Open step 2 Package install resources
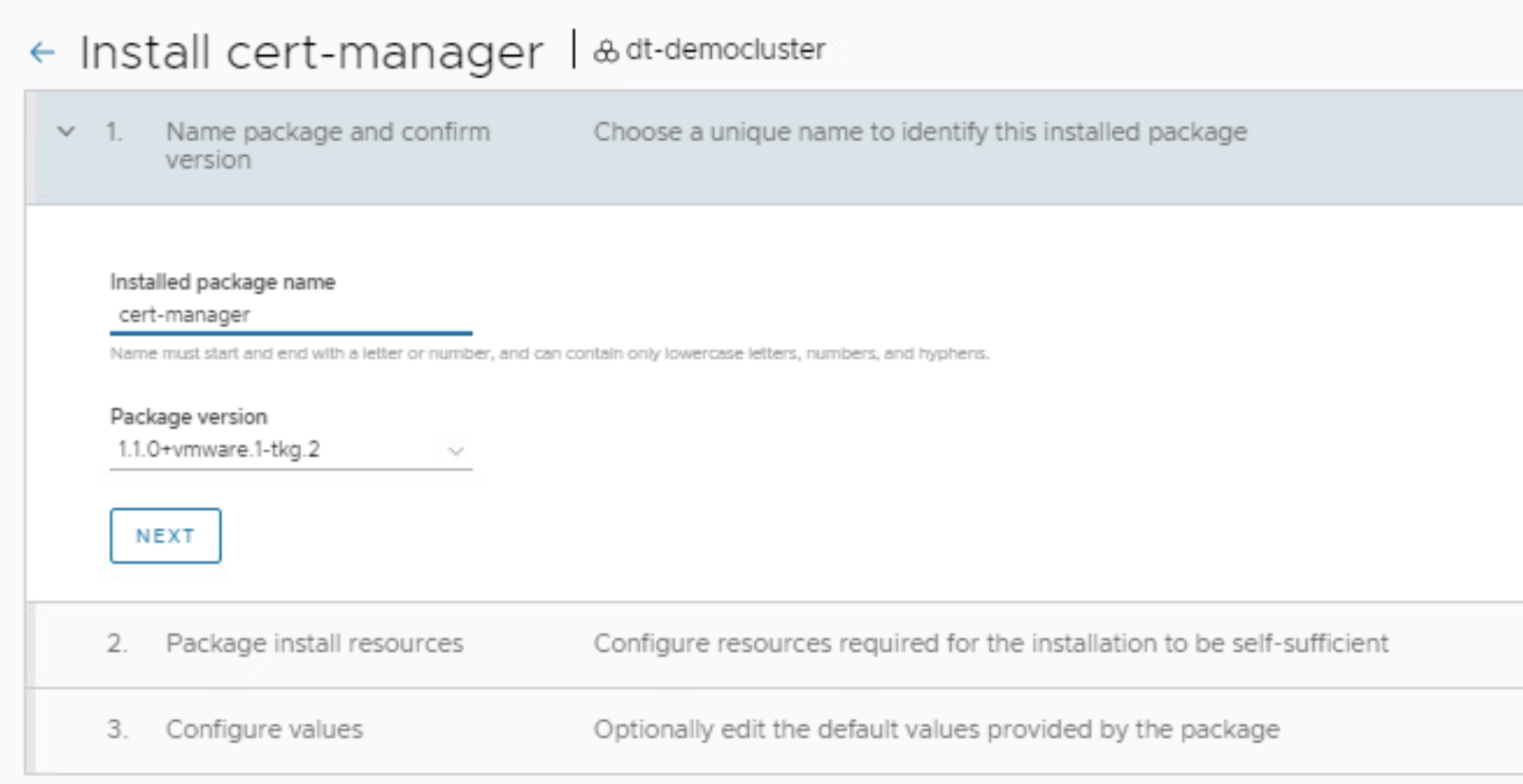Image resolution: width=1523 pixels, height=784 pixels. coord(314,644)
